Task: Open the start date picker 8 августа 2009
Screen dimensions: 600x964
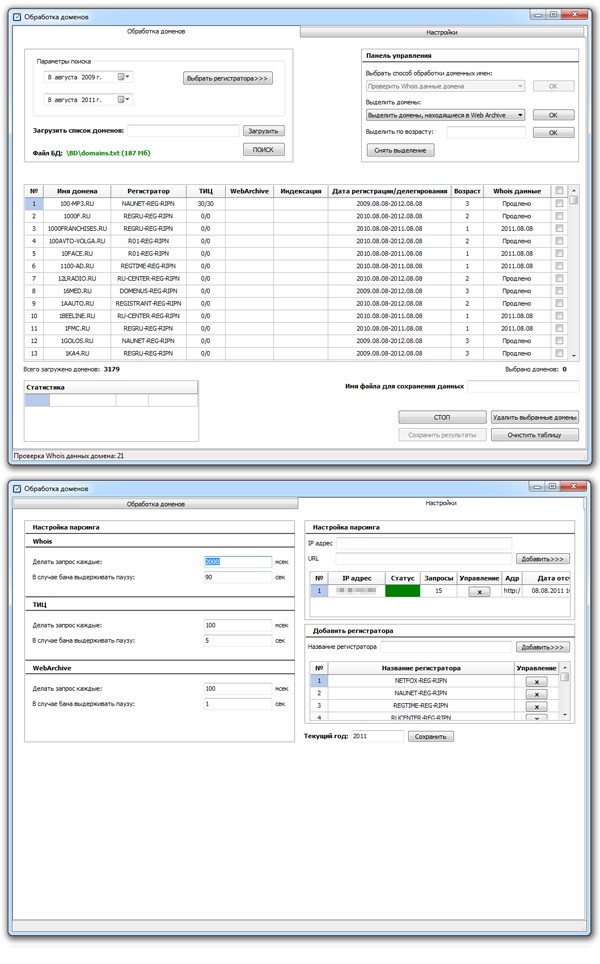Action: tap(124, 77)
